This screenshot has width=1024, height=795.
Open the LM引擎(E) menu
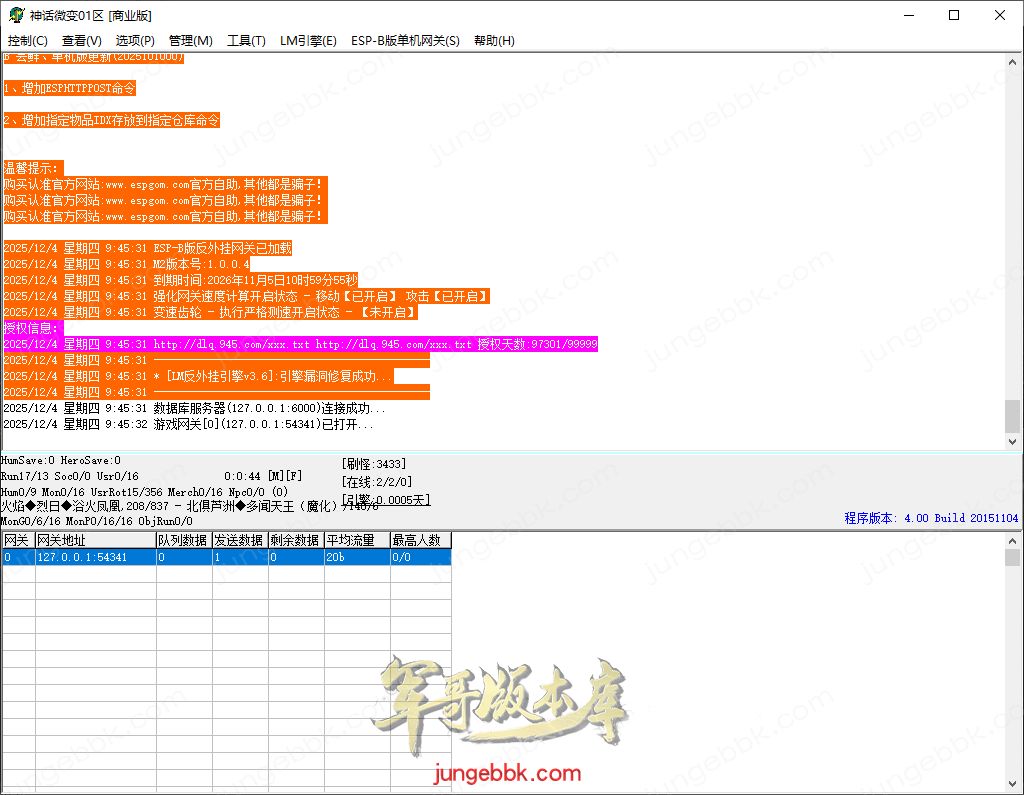pos(308,41)
